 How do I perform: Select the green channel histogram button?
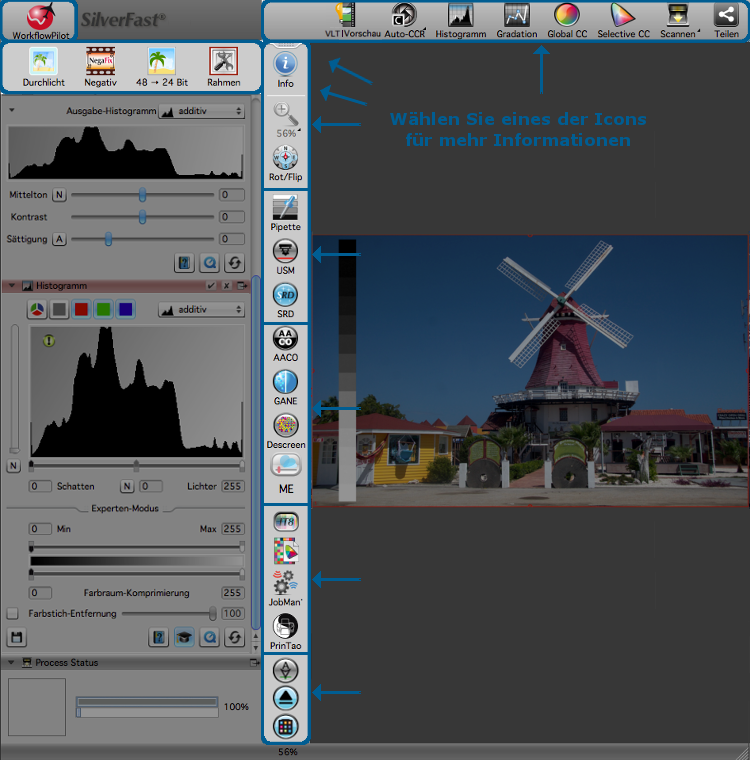click(103, 309)
